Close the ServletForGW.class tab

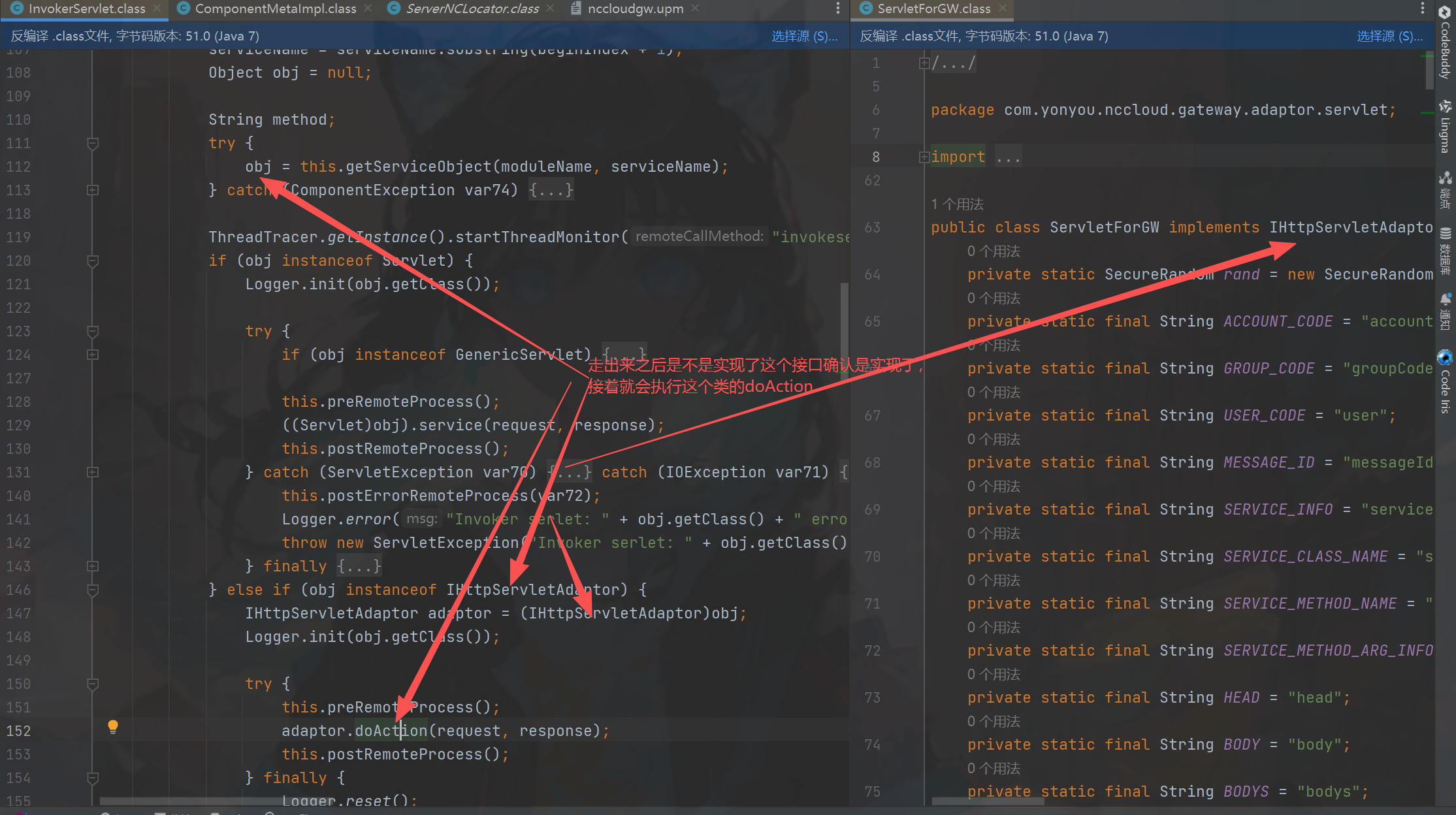click(1003, 8)
